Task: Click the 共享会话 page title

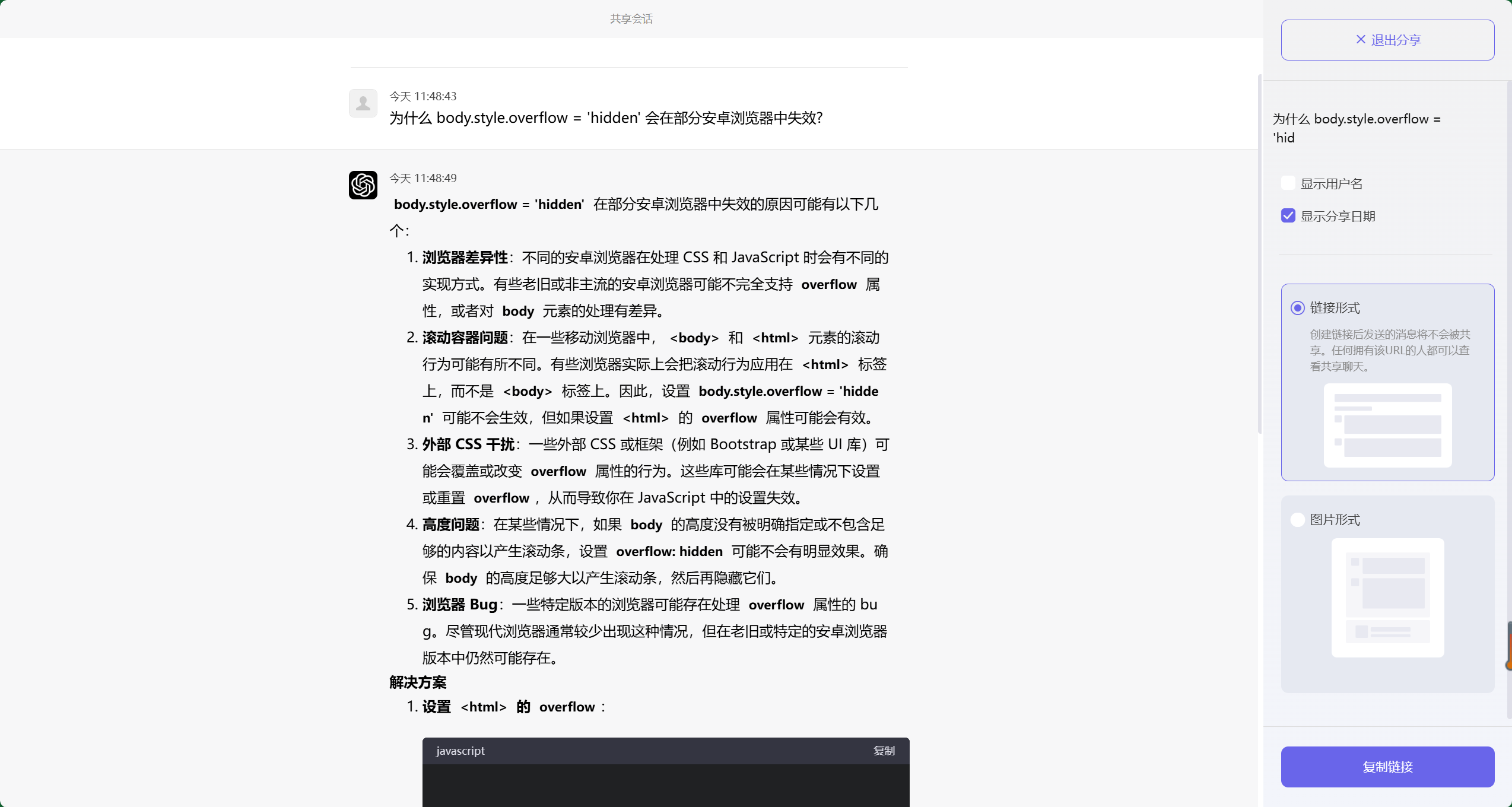Action: tap(631, 18)
